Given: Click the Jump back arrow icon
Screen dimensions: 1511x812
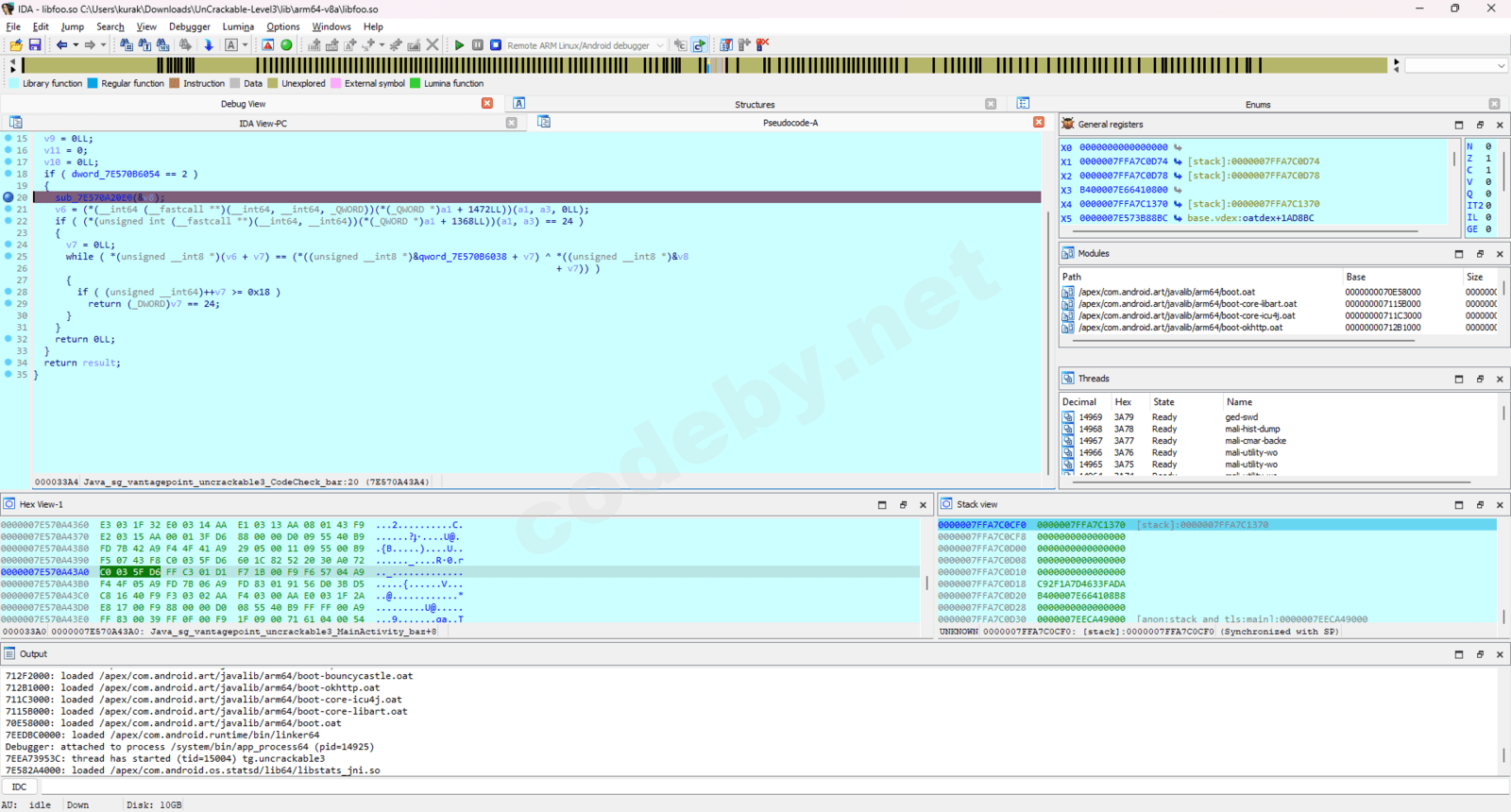Looking at the screenshot, I should tap(61, 45).
